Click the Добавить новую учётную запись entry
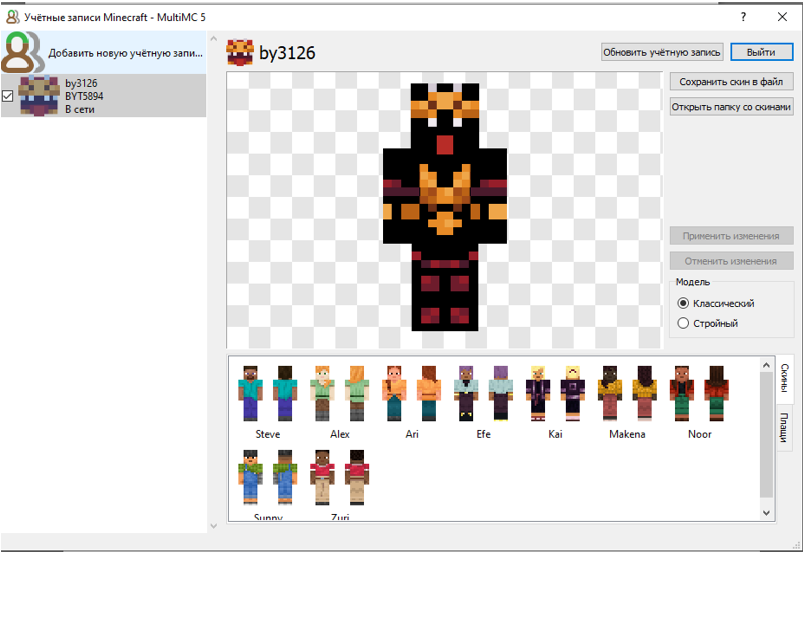 click(x=104, y=52)
